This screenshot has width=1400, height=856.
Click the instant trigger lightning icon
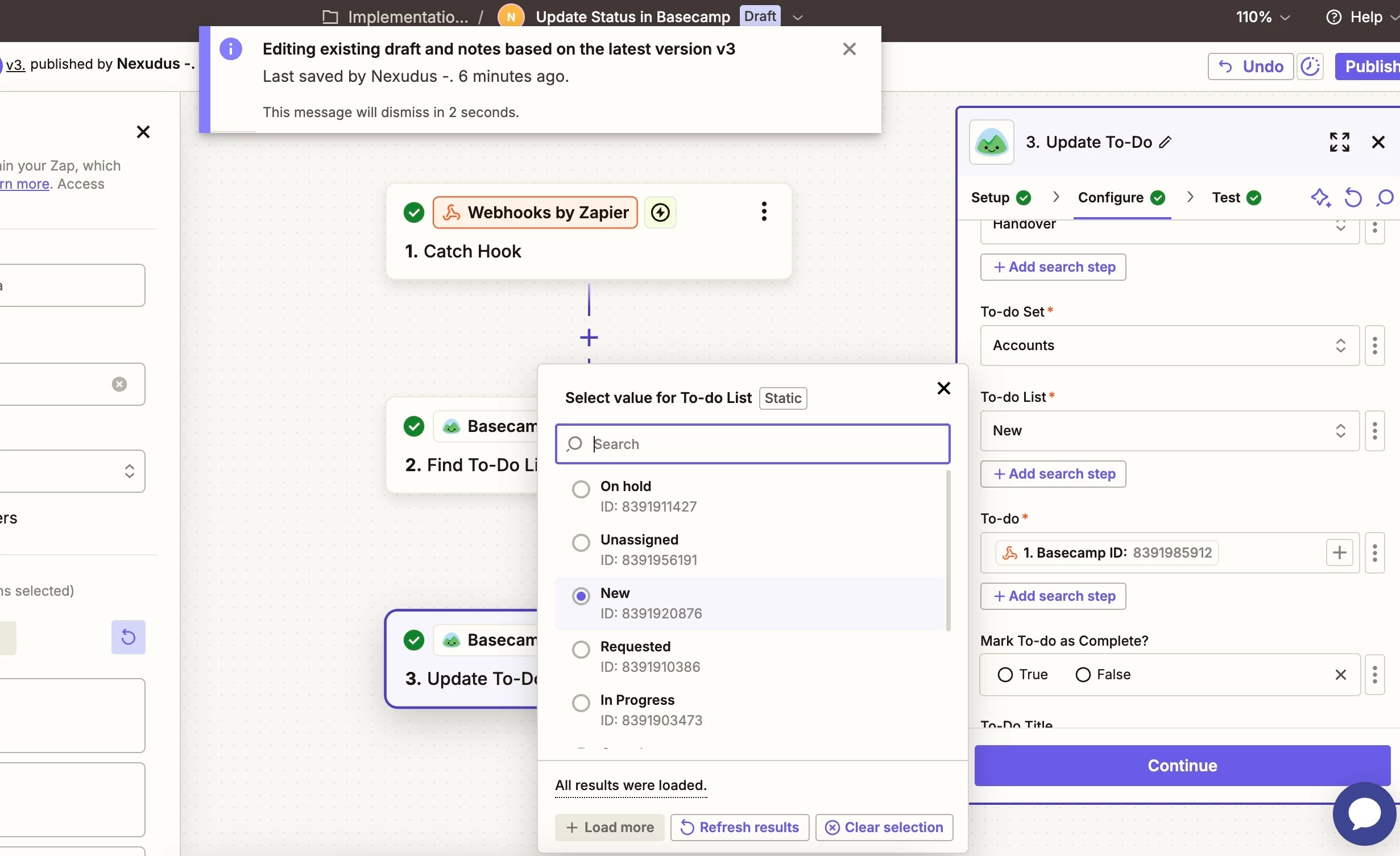click(x=660, y=213)
